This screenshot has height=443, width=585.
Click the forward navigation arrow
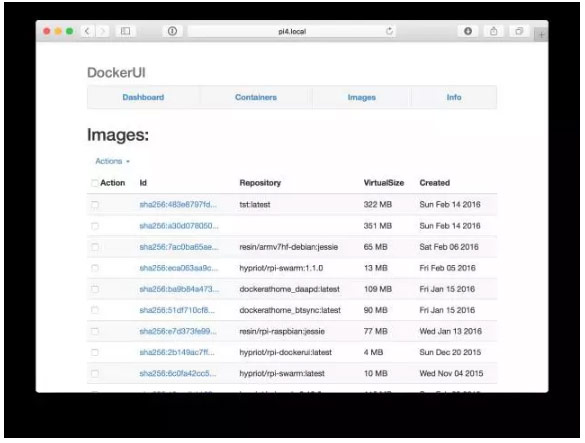[102, 31]
